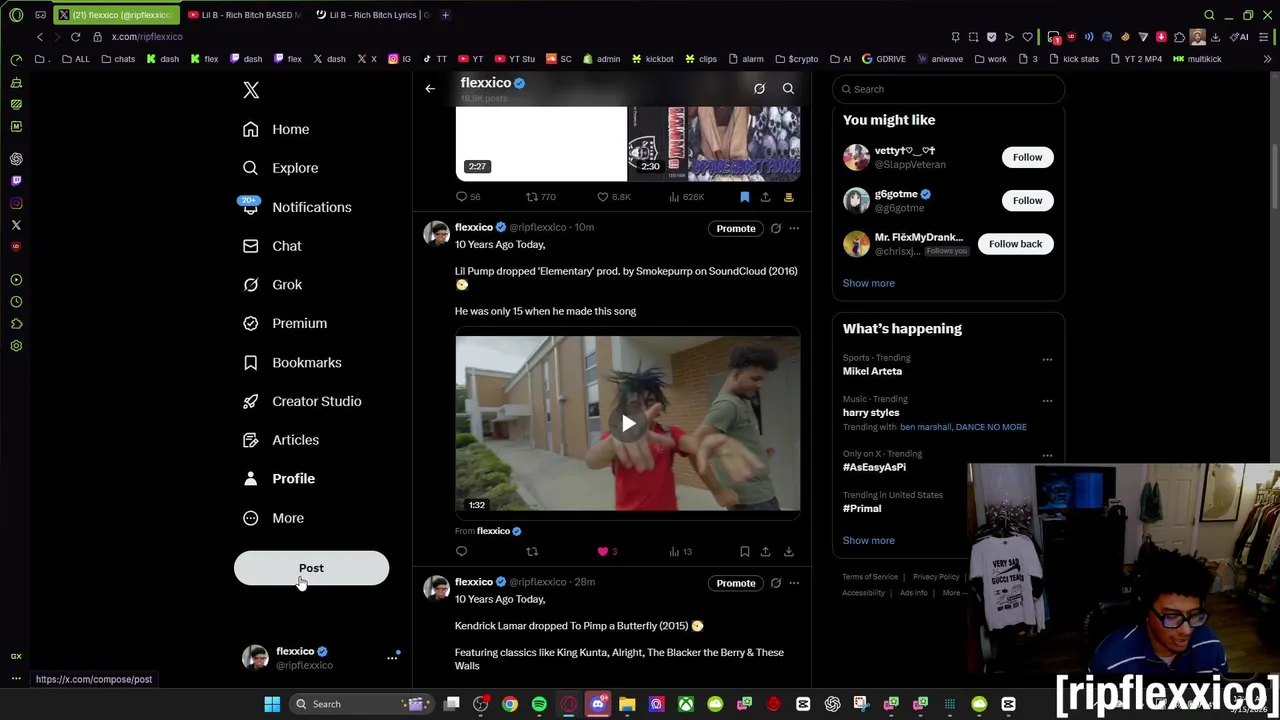Open Explore in the X sidebar

[281, 168]
